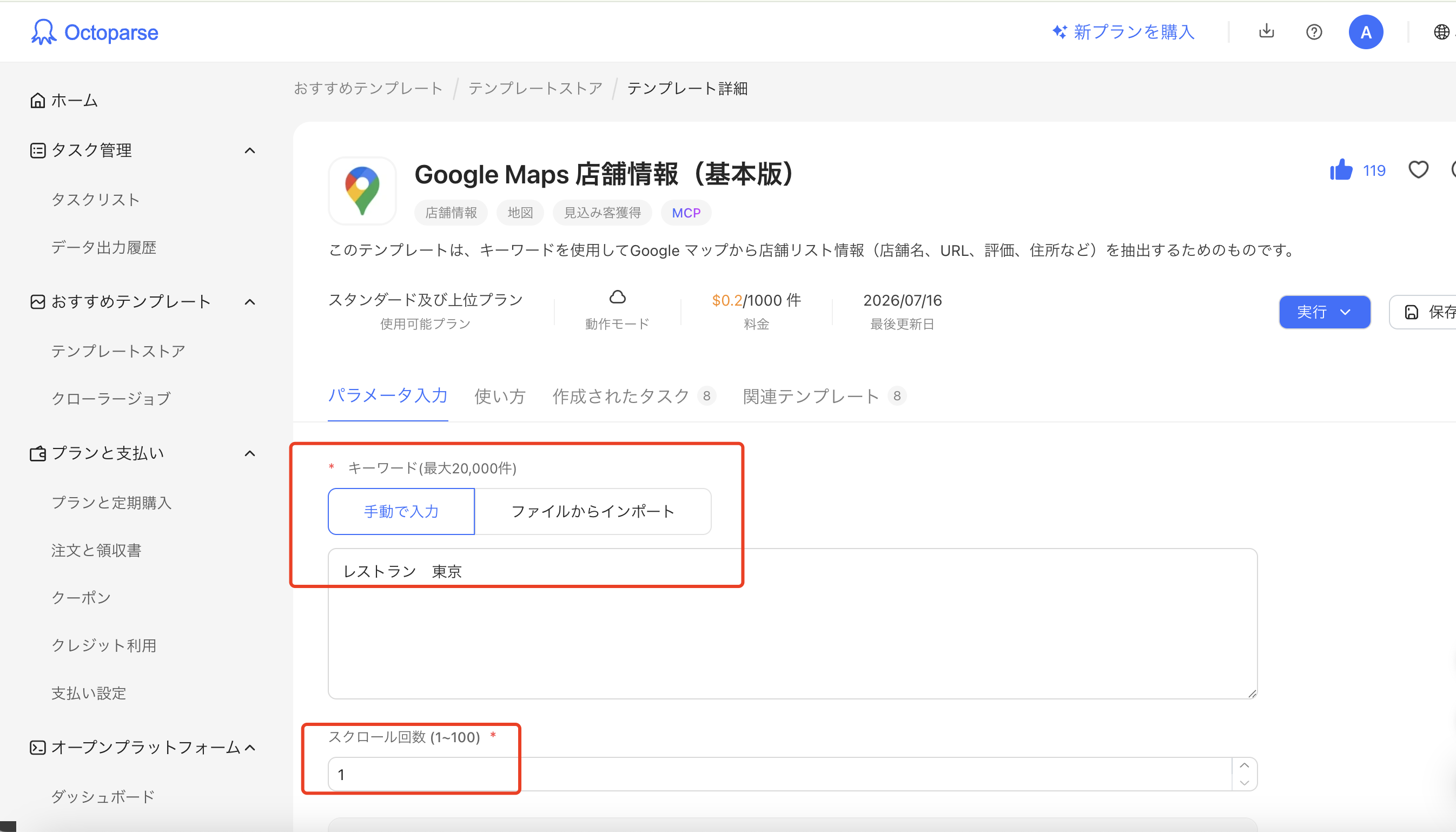Go to ホーム in sidebar

[x=74, y=101]
